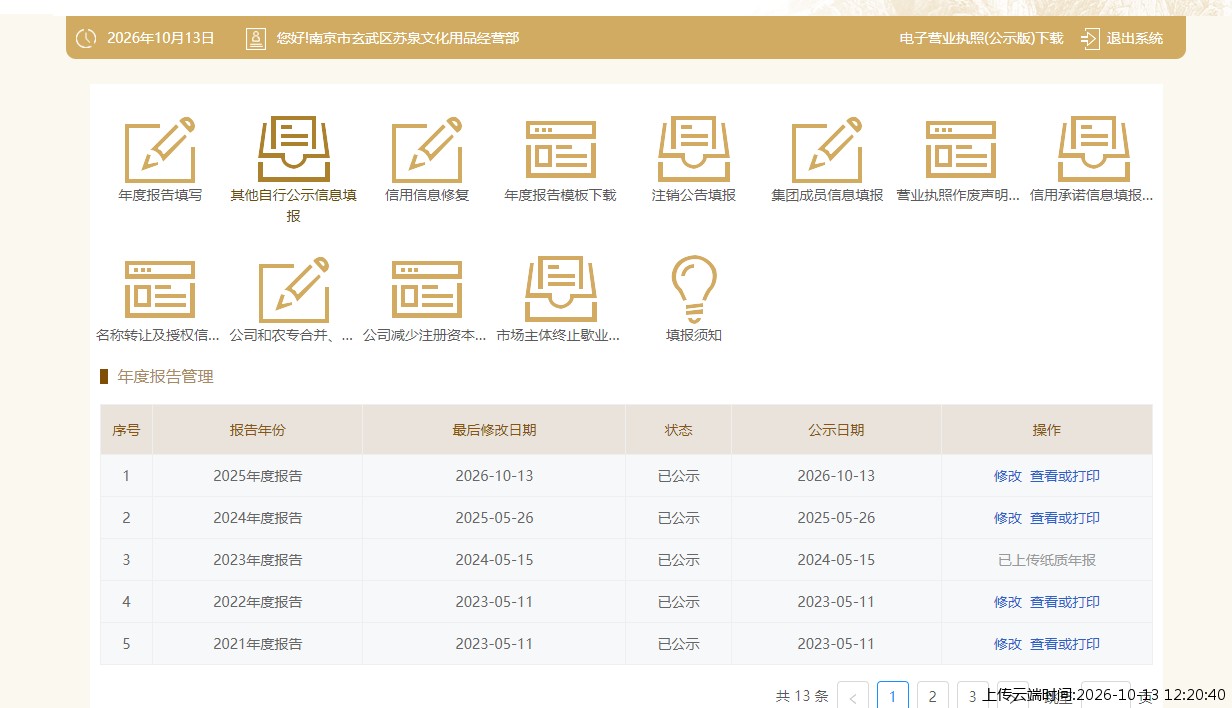The image size is (1232, 708).
Task: Open 查看或打印 for 2024年度报告
Action: 1065,519
